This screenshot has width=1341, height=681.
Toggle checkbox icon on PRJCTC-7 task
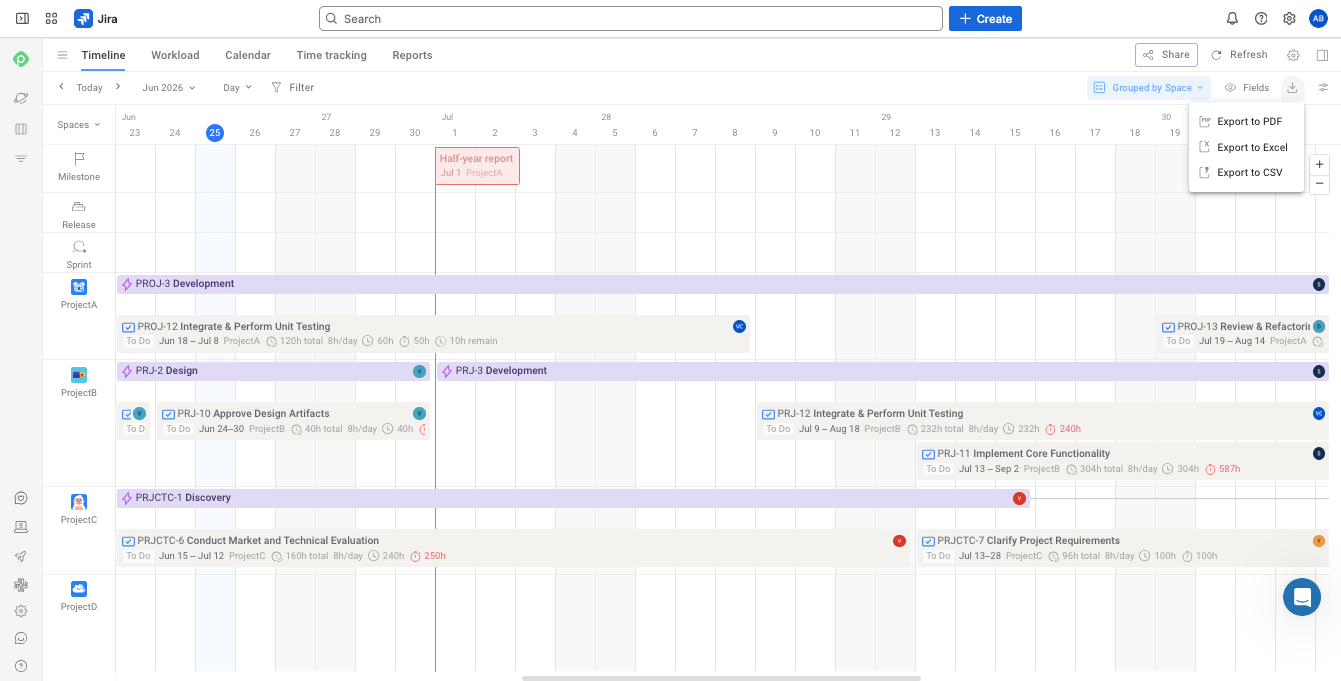pyautogui.click(x=928, y=541)
